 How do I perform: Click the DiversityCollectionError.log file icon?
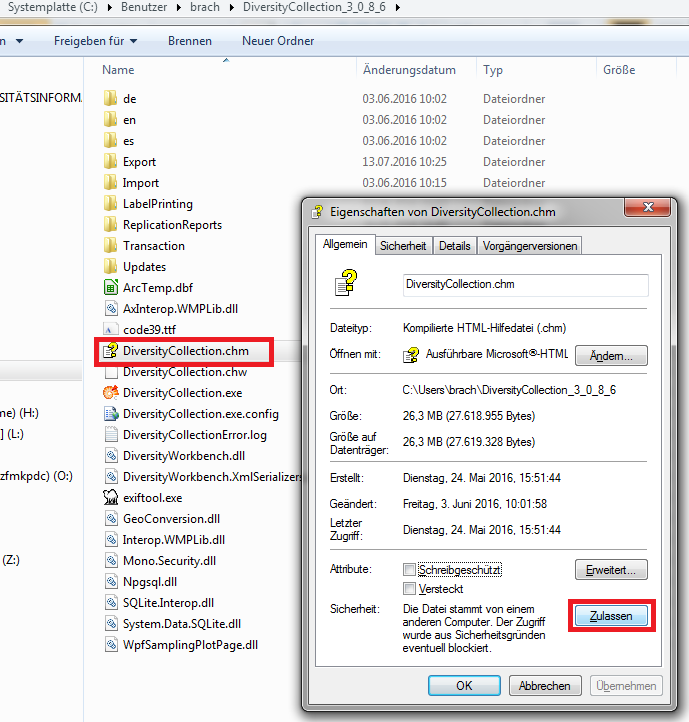pos(111,435)
